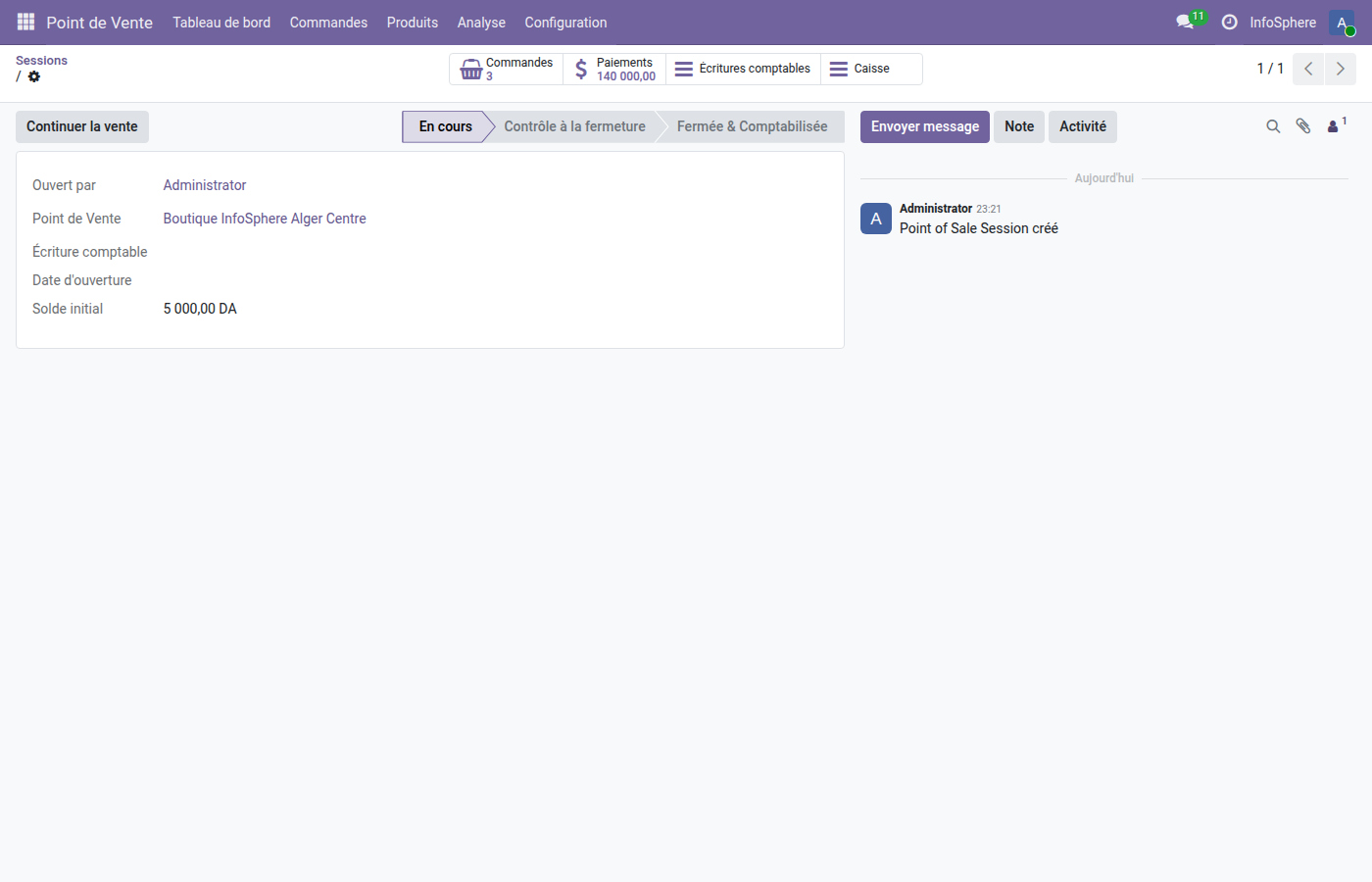Click the paperclip attachments icon
Viewport: 1372px width, 882px height.
[x=1303, y=126]
